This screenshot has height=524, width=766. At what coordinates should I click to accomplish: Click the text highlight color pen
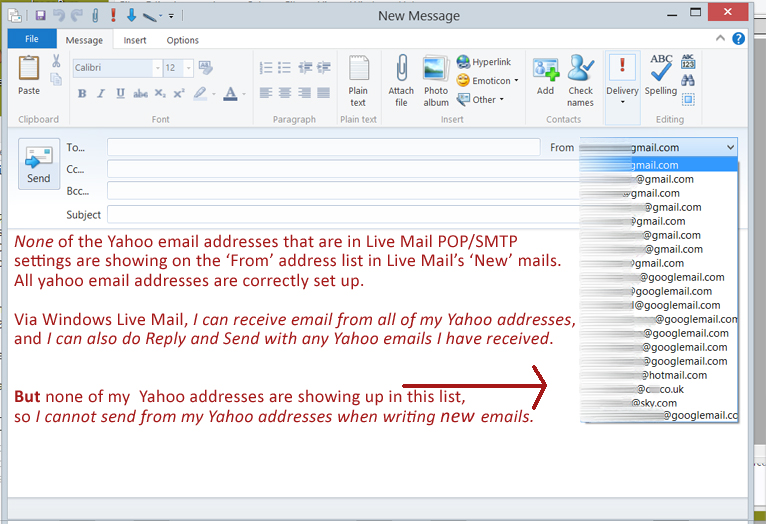200,93
